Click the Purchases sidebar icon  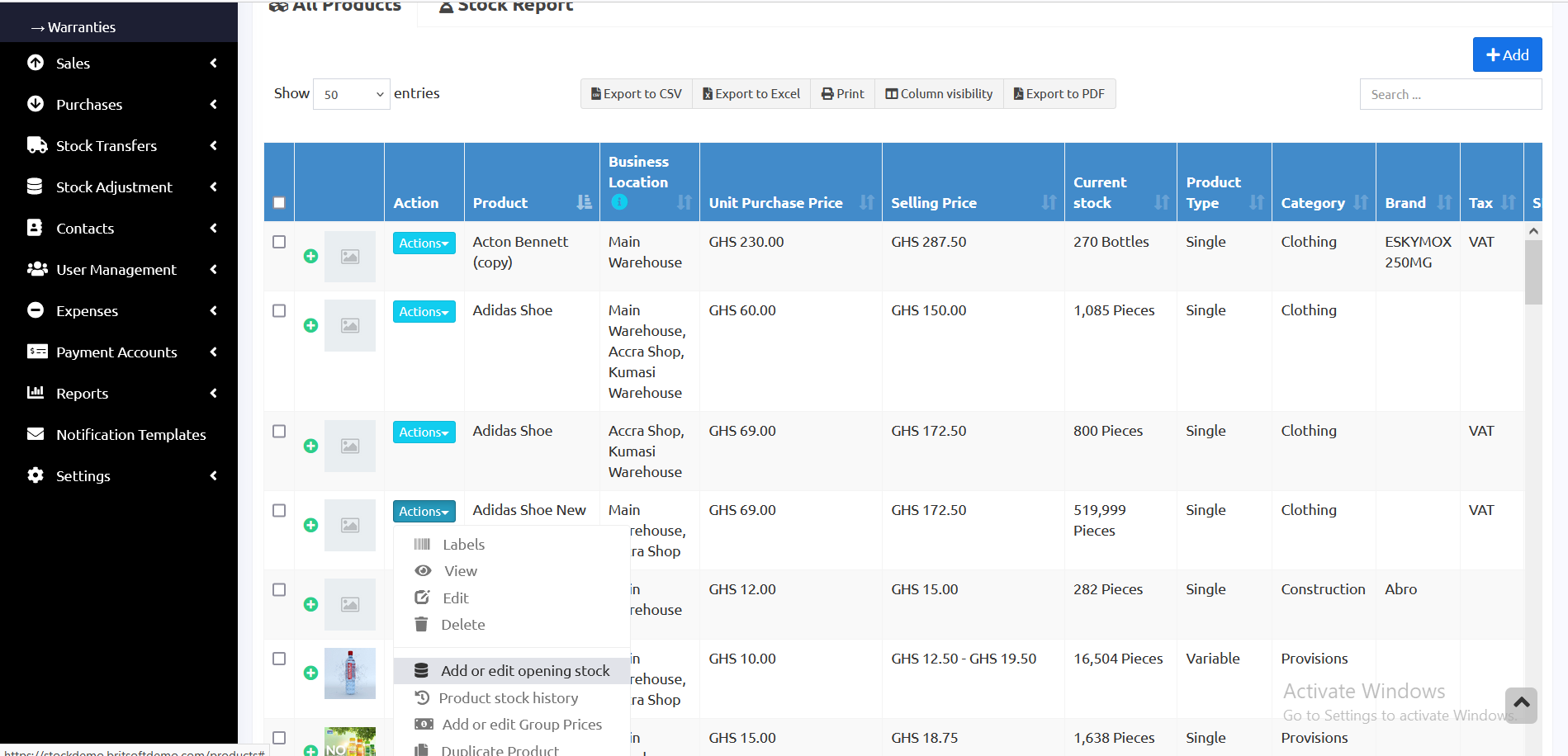pos(36,104)
